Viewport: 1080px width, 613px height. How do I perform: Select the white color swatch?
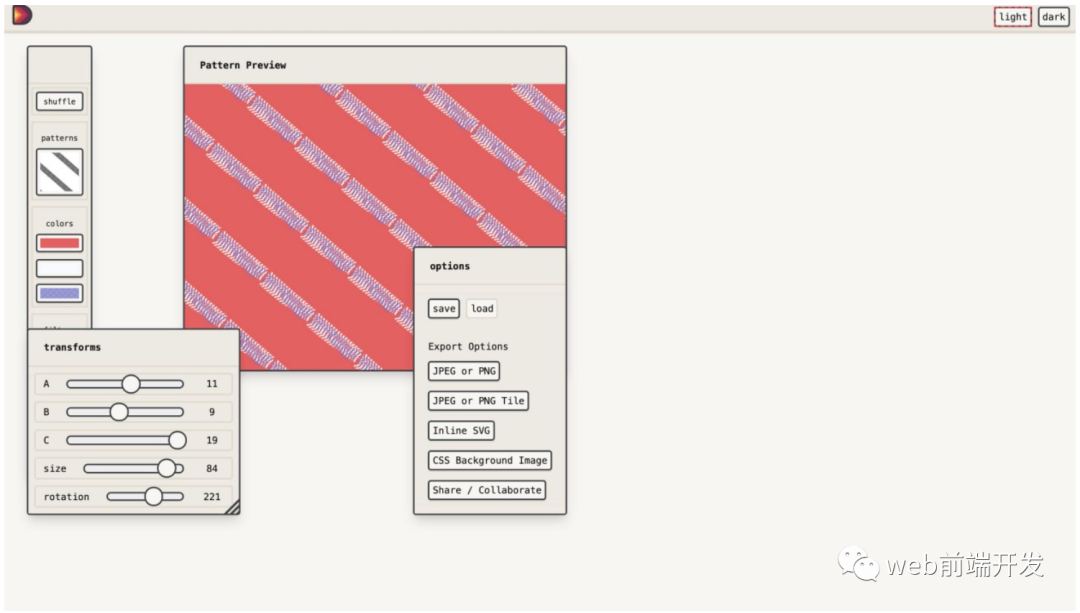[x=60, y=268]
